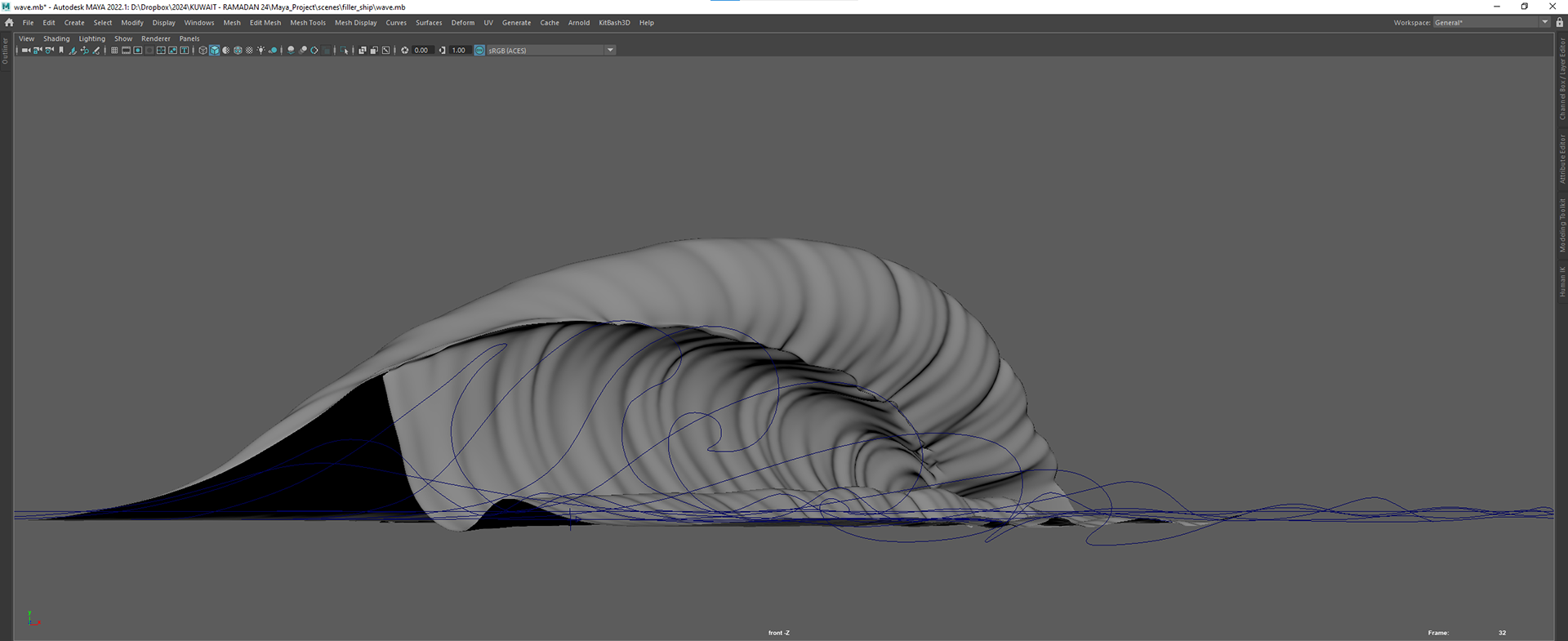Select Smooth Shade All cube icon
The width and height of the screenshot is (1568, 641).
[x=214, y=51]
